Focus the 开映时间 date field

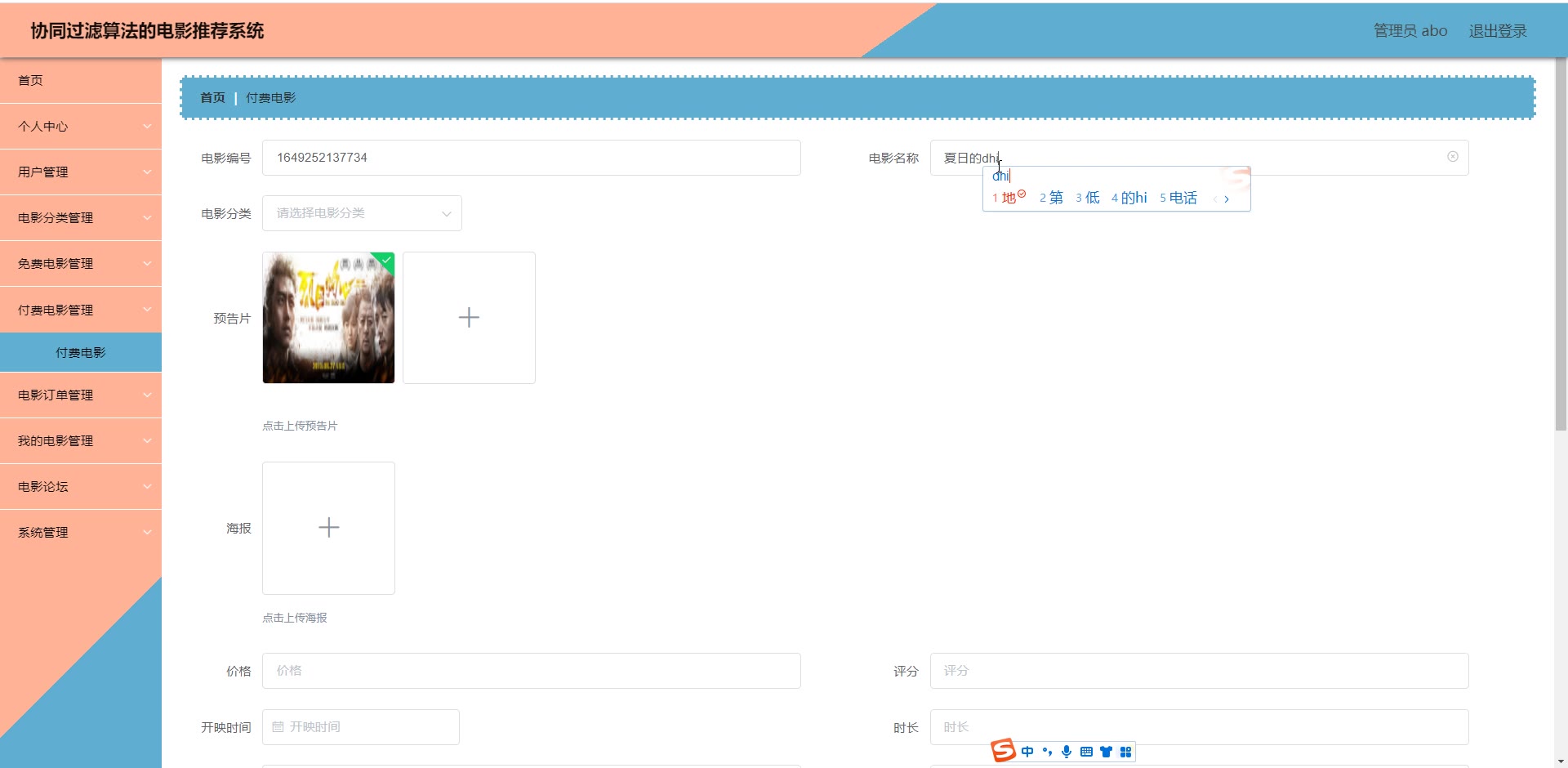pyautogui.click(x=361, y=727)
